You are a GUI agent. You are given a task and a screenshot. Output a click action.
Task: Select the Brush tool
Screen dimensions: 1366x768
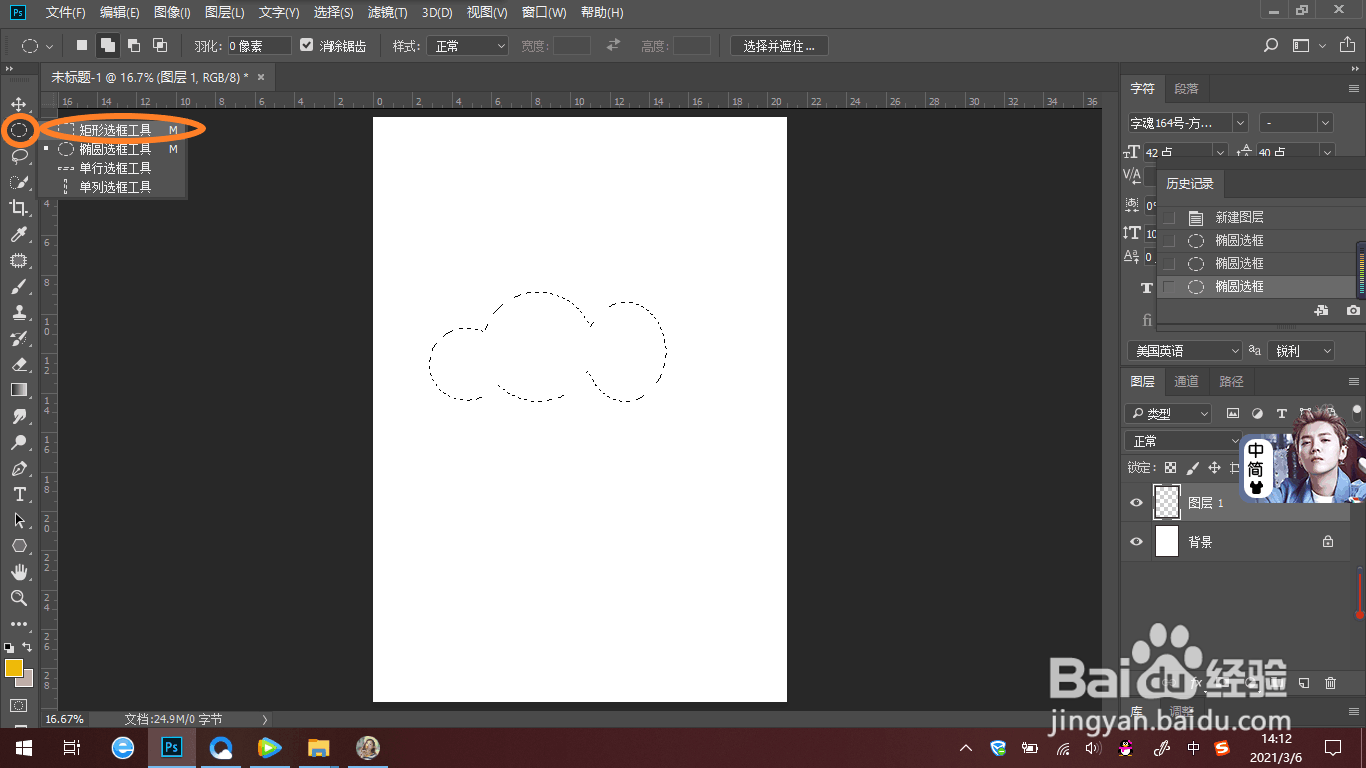[x=18, y=286]
